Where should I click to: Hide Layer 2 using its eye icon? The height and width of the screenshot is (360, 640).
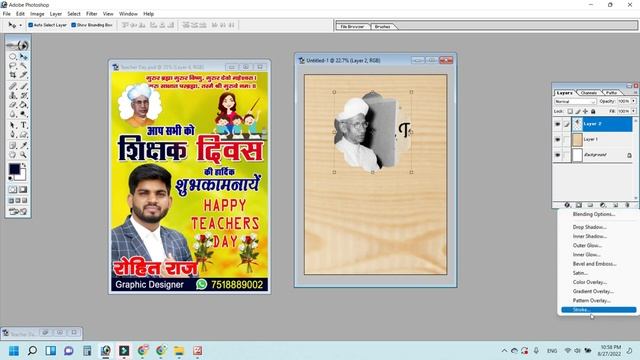click(558, 124)
